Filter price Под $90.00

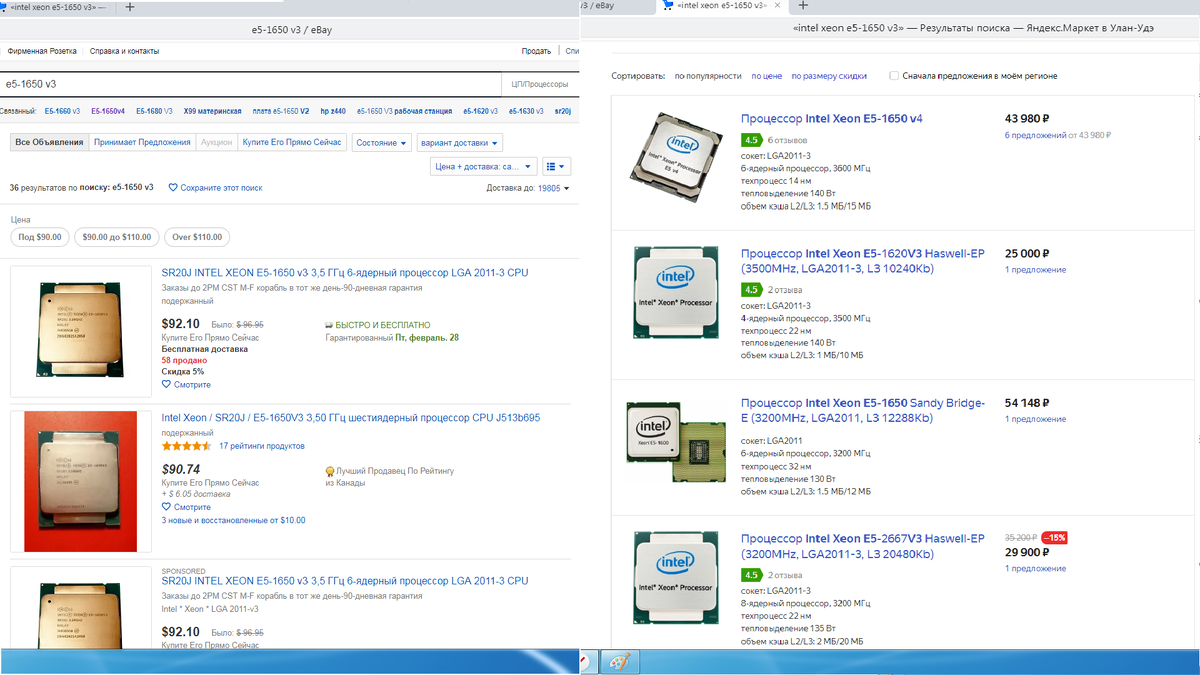pos(40,237)
